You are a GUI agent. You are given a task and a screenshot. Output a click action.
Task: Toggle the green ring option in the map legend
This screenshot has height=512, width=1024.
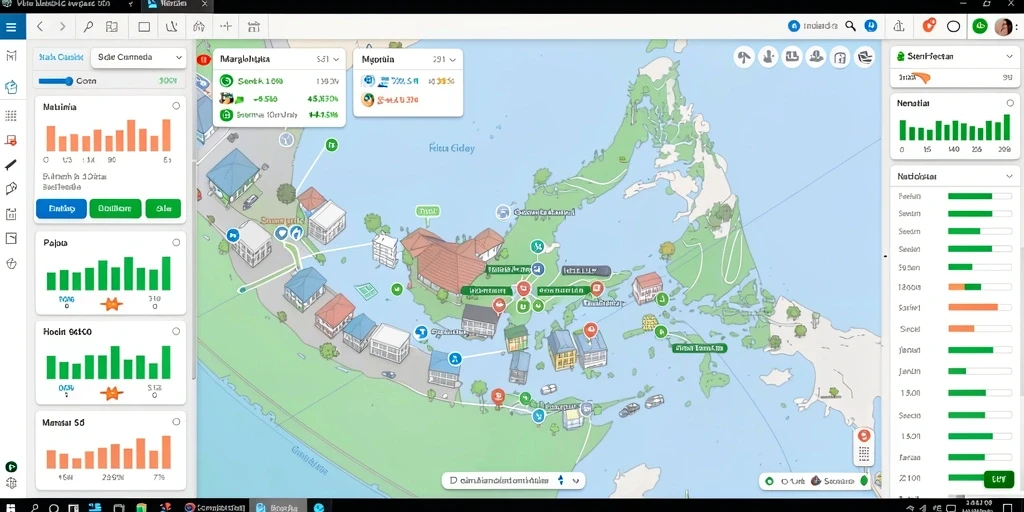[769, 481]
